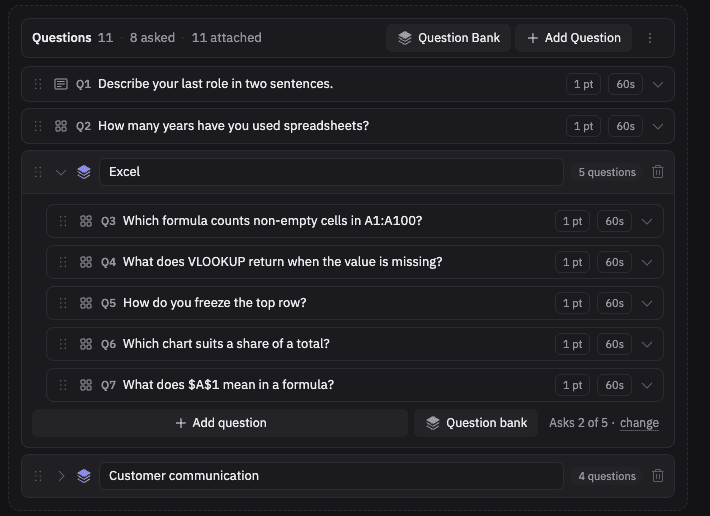Expand the $A$1 question Q7 chevron
Image resolution: width=710 pixels, height=516 pixels.
[x=647, y=385]
